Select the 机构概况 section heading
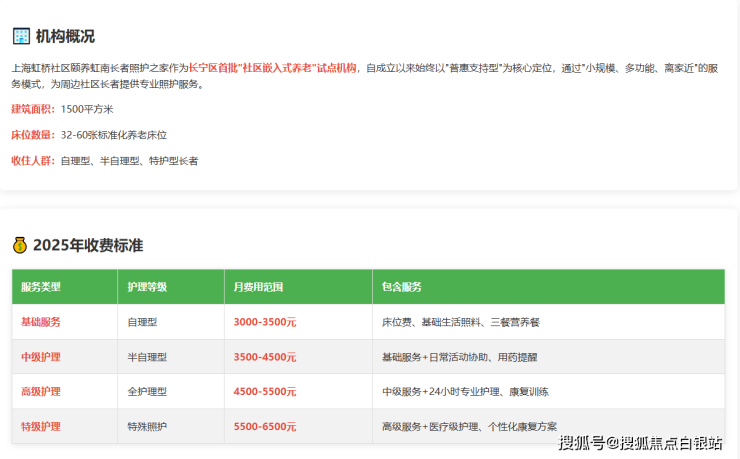Screen dimensions: 740x459 pos(65,36)
